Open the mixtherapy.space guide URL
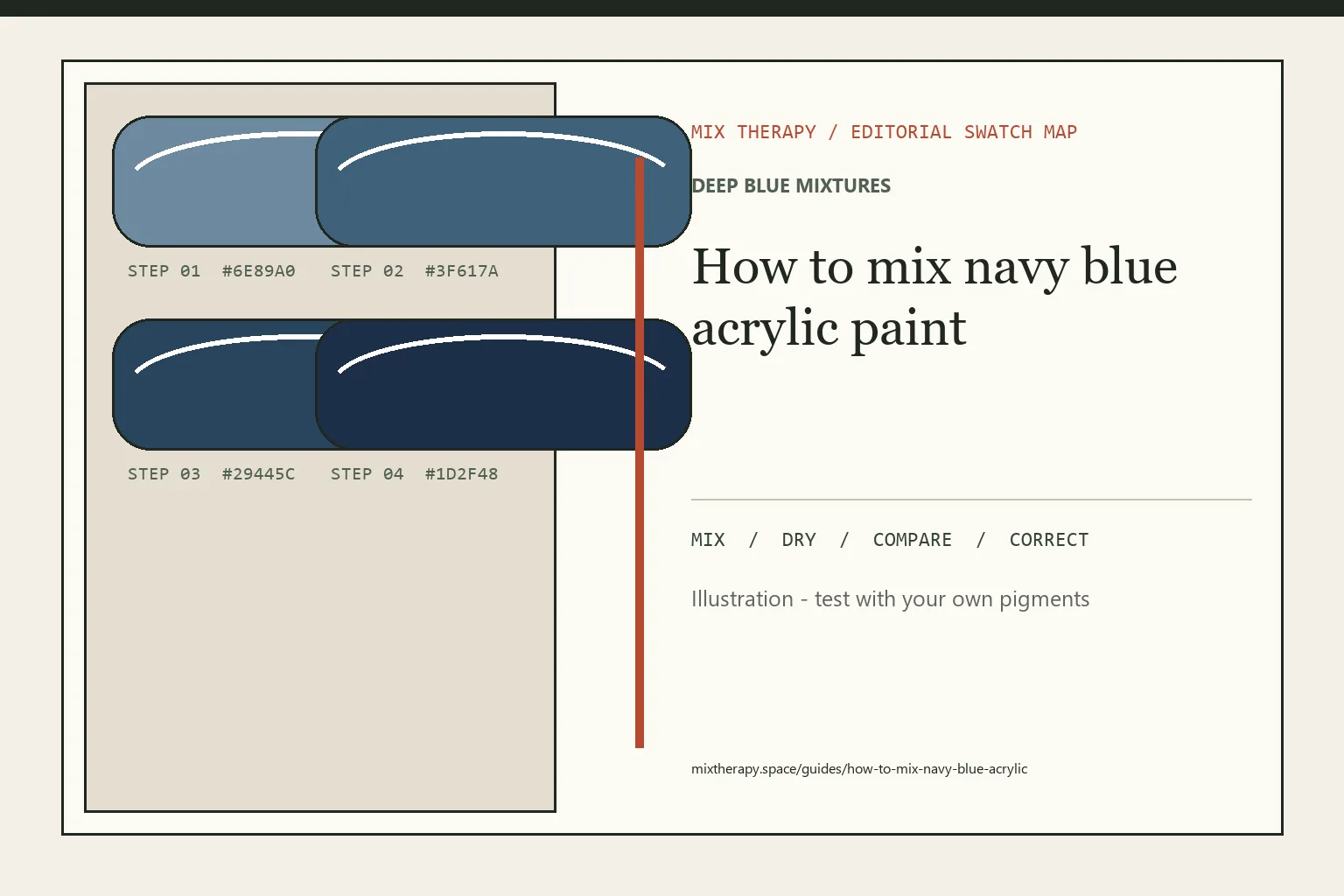This screenshot has width=1344, height=896. (x=859, y=769)
